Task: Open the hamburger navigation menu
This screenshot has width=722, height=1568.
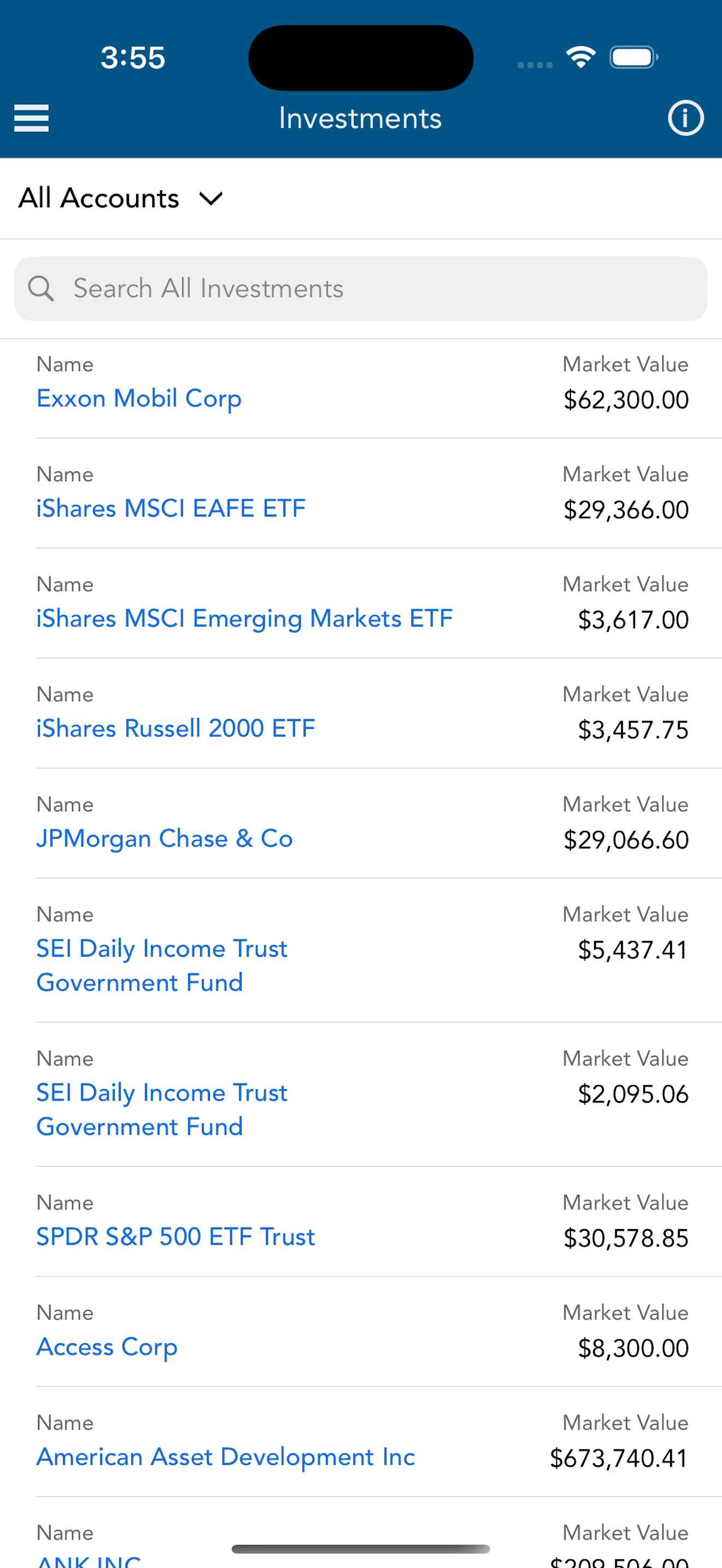Action: pyautogui.click(x=32, y=118)
